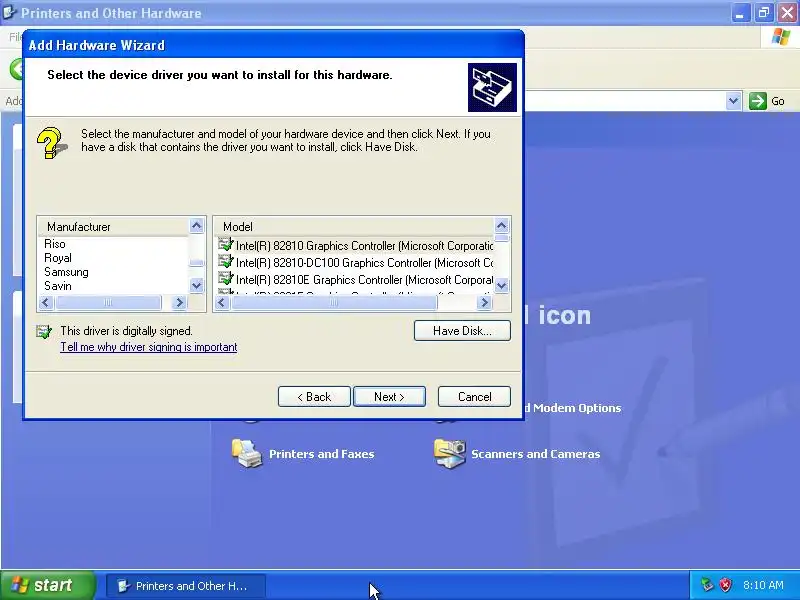Minimize the Printers and Other Hardware window
The height and width of the screenshot is (600, 800).
740,13
